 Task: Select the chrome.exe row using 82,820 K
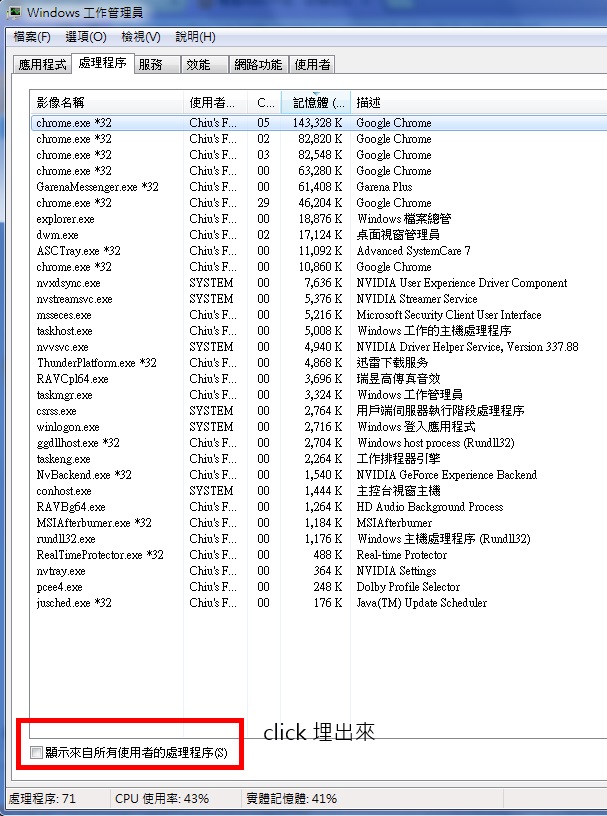point(318,139)
